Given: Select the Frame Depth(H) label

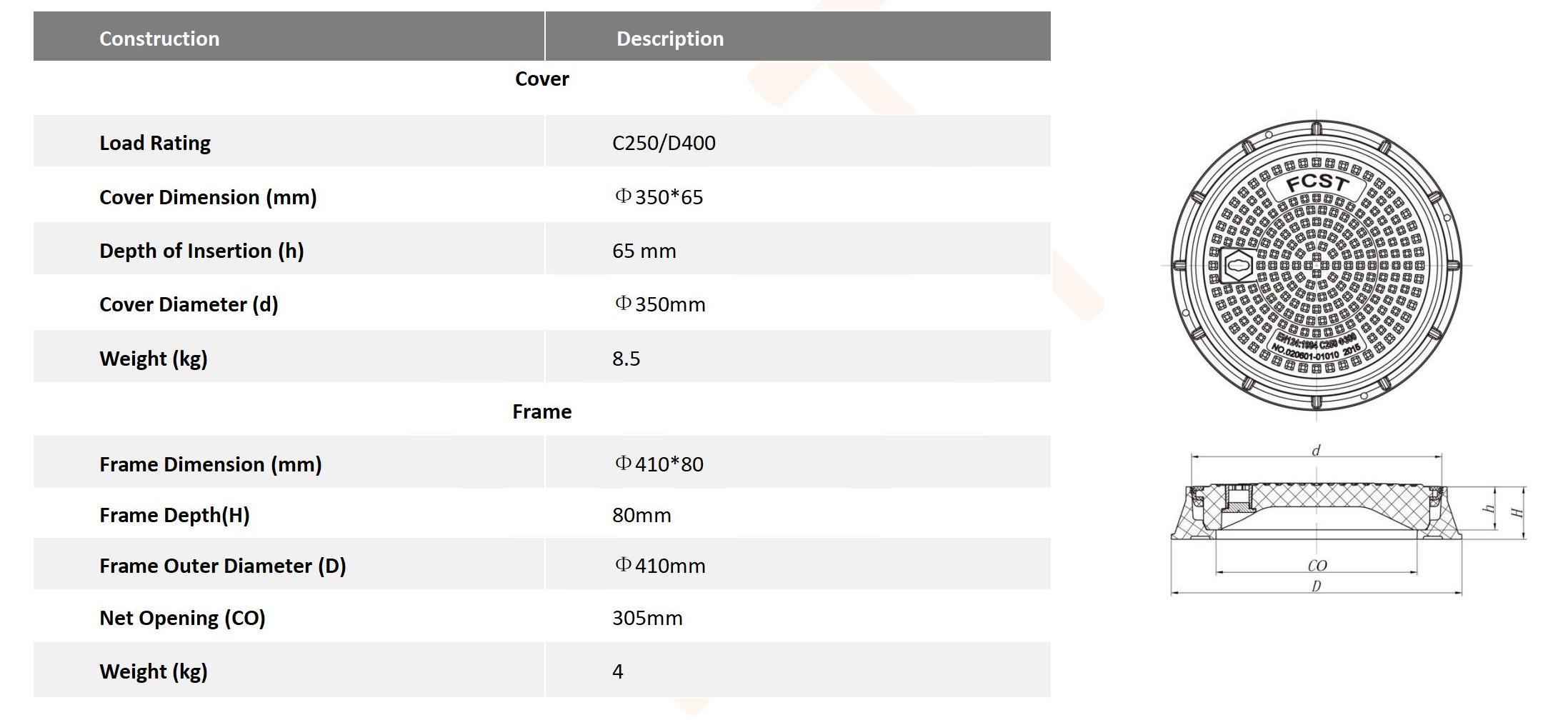Looking at the screenshot, I should [x=174, y=515].
